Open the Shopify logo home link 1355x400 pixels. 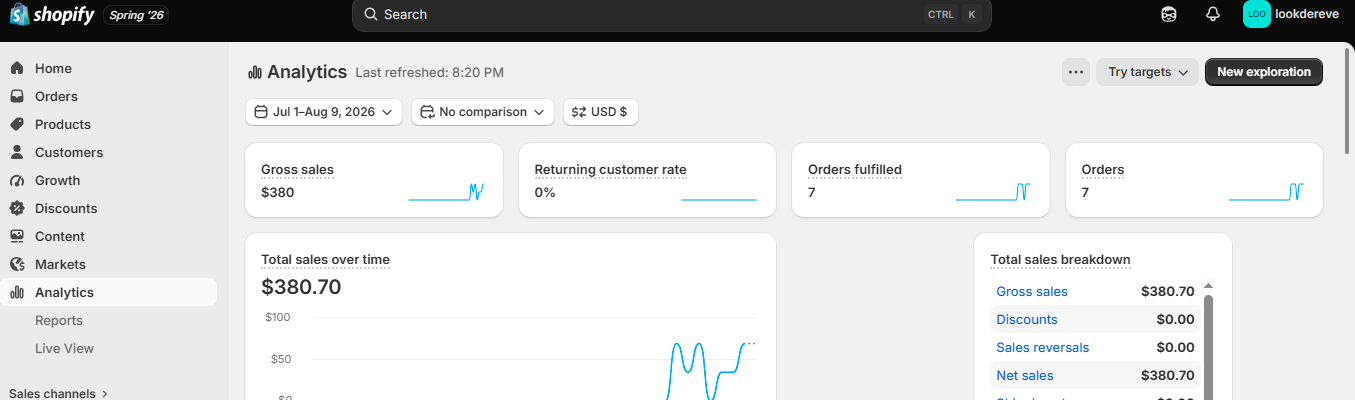tap(52, 15)
